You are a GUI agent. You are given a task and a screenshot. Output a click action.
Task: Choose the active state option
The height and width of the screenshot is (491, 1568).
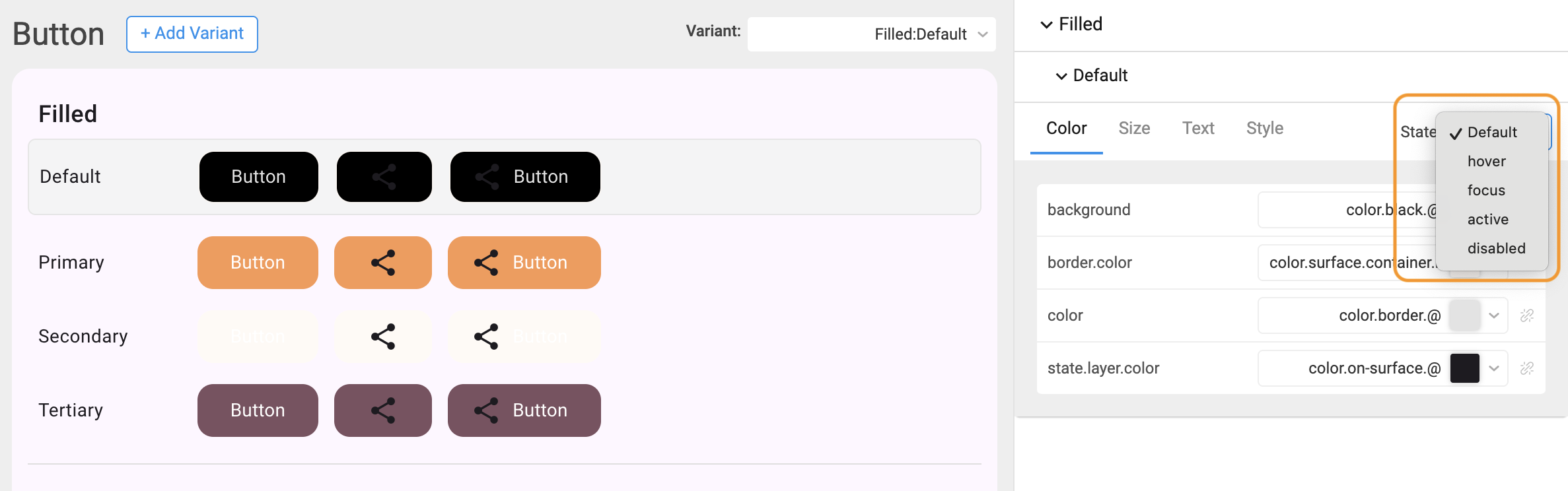pos(1487,220)
